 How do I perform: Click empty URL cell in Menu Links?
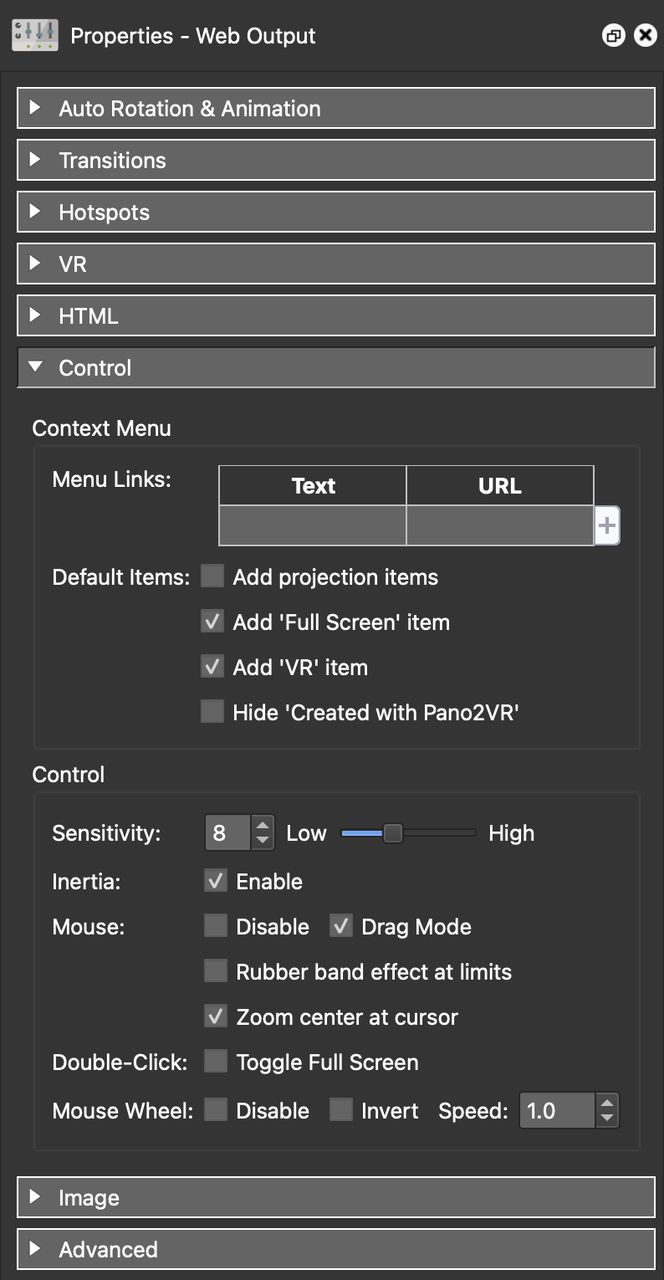tap(500, 525)
